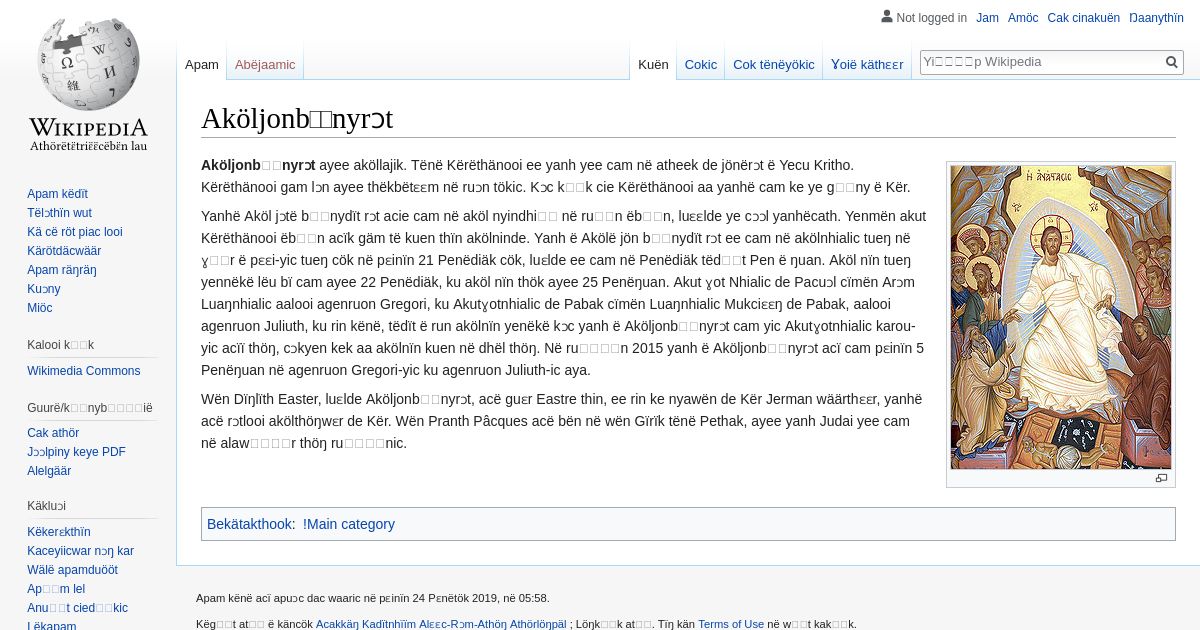Click the Wikipedia globe logo

point(88,82)
